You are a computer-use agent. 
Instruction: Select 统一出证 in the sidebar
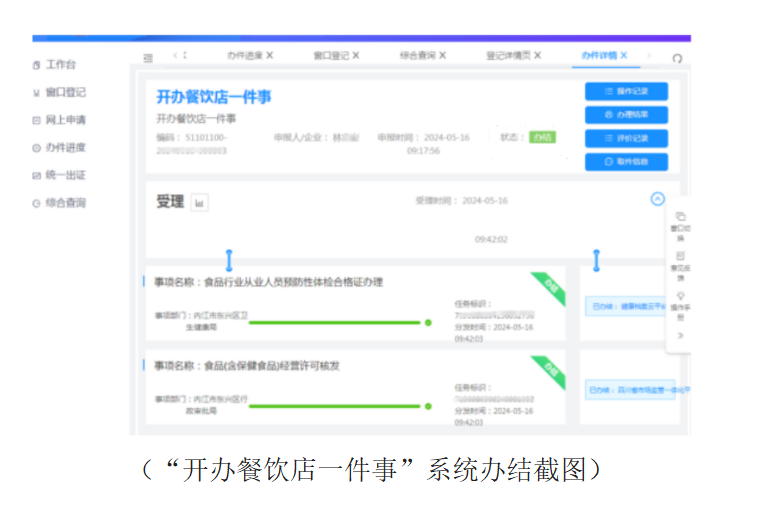(59, 175)
